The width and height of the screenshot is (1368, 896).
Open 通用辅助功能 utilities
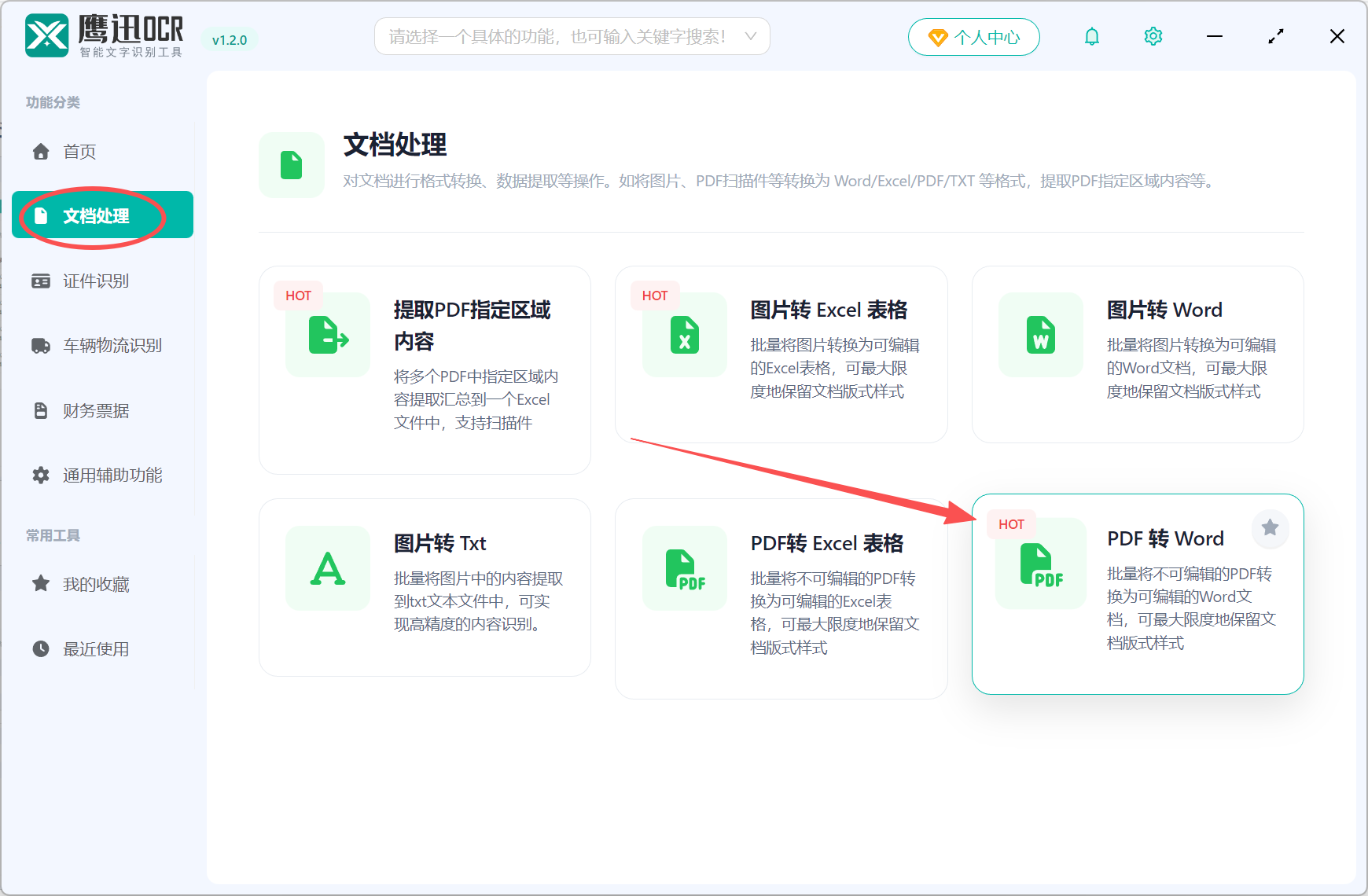click(112, 475)
